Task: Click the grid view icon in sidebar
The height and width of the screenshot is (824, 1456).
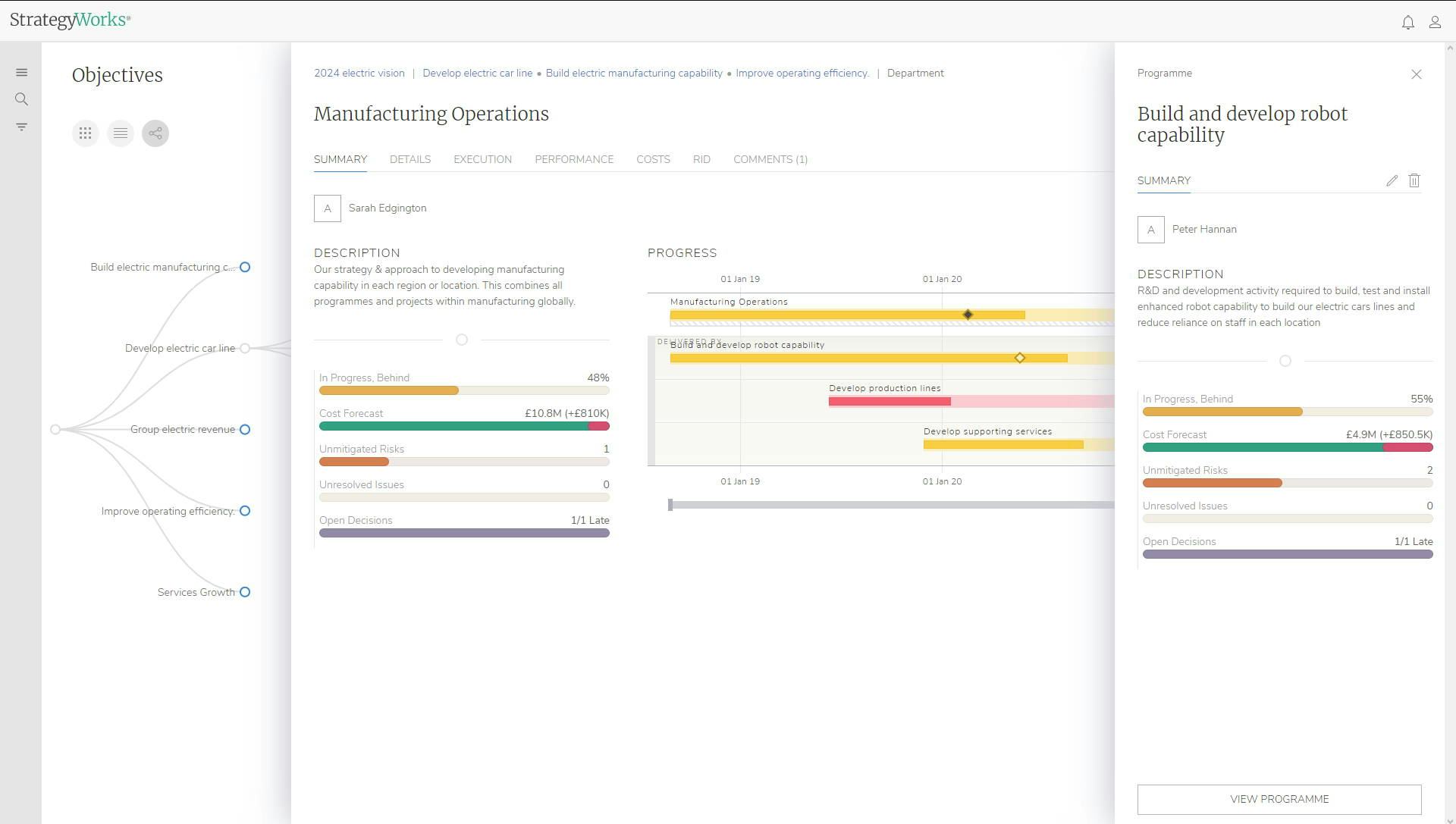Action: click(x=85, y=133)
